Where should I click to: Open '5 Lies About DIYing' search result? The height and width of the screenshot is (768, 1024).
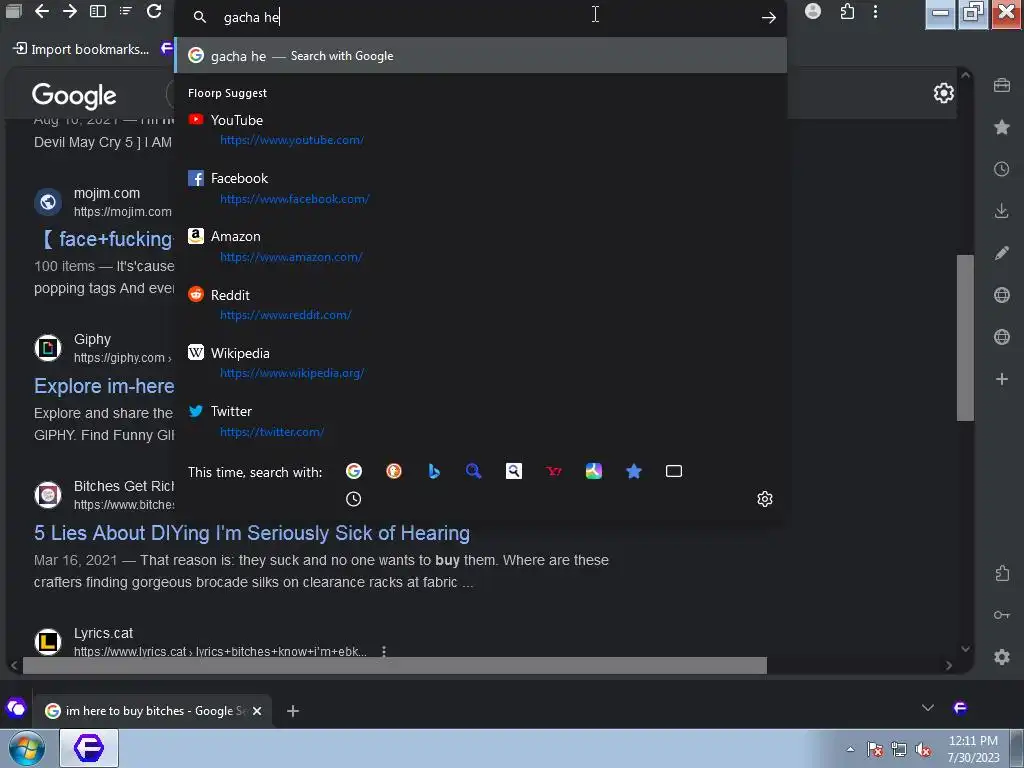pos(251,533)
